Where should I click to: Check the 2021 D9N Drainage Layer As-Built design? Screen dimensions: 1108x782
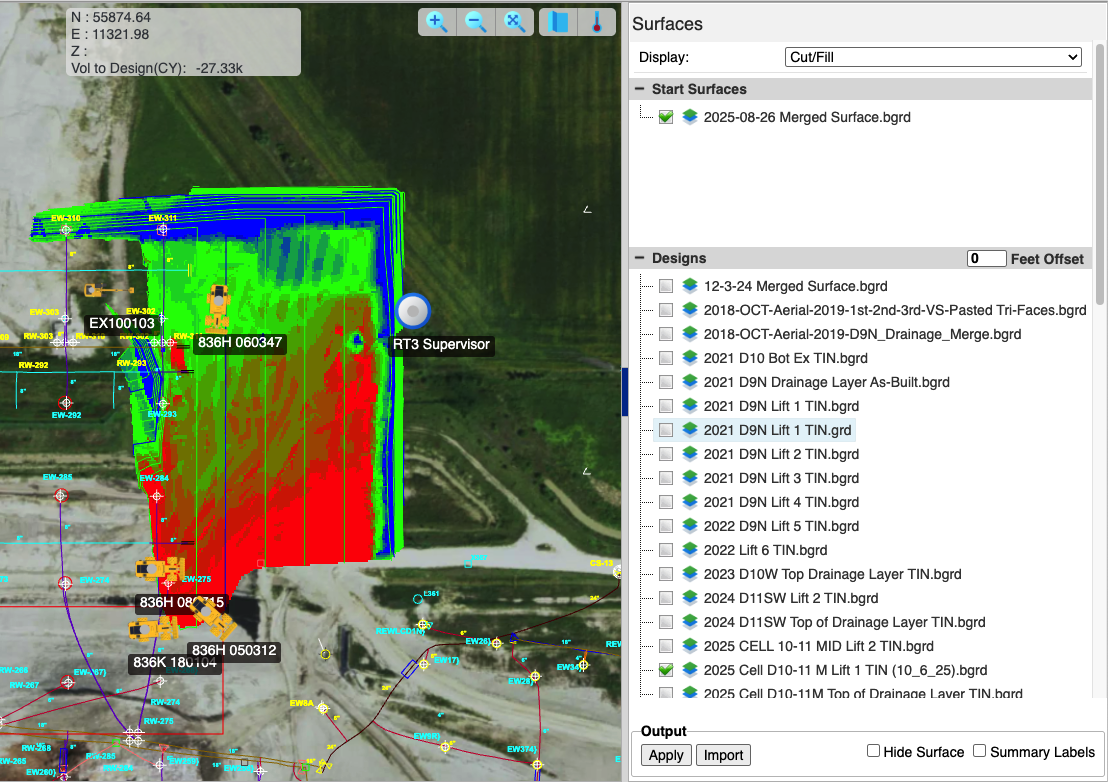point(666,382)
